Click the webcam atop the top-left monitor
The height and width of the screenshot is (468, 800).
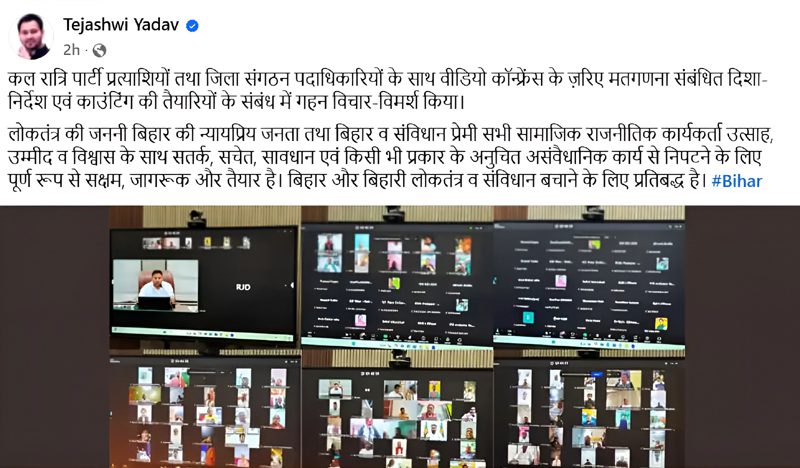coord(196,219)
